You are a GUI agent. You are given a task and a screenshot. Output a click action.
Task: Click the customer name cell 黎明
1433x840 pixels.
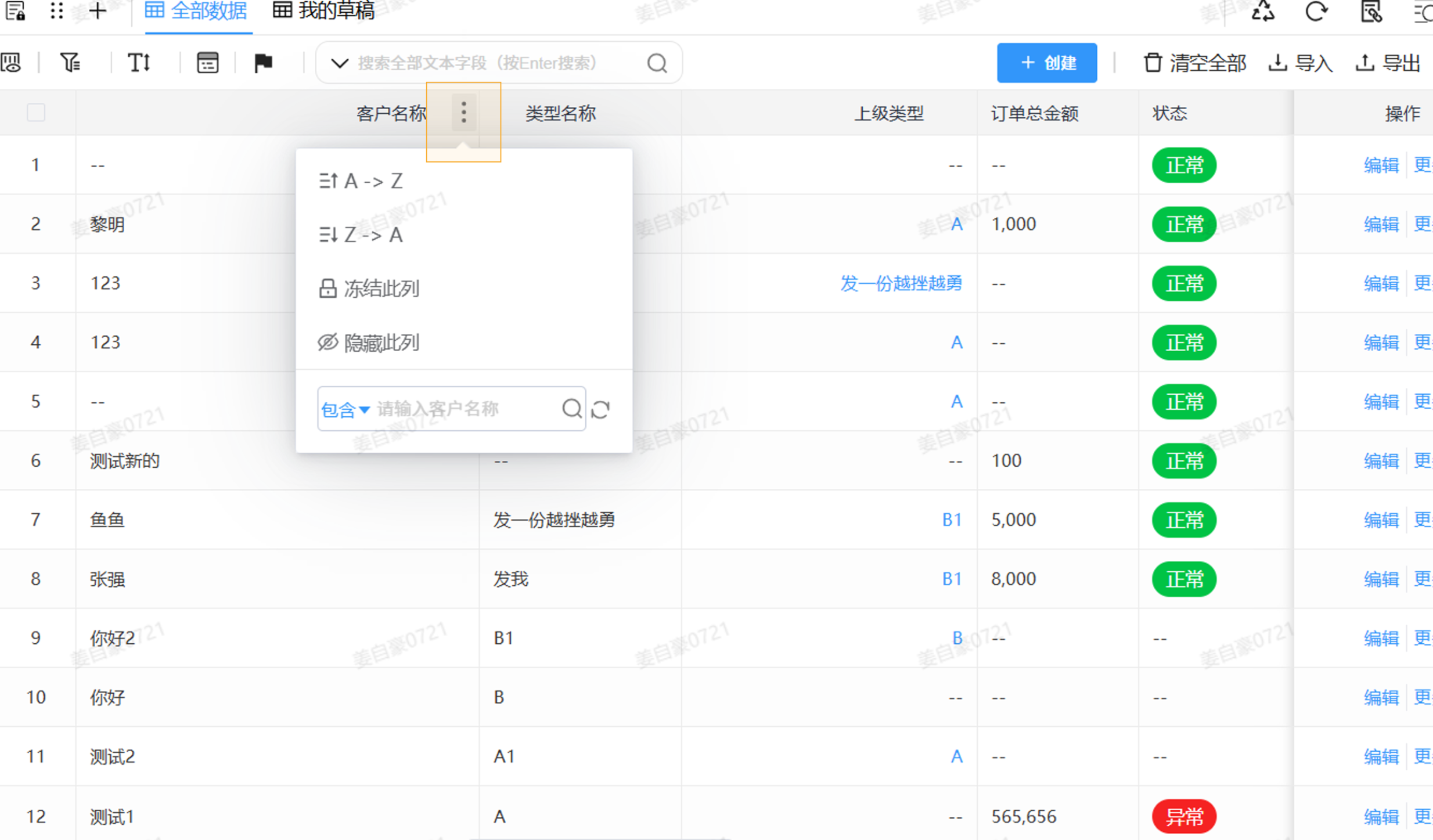(107, 224)
